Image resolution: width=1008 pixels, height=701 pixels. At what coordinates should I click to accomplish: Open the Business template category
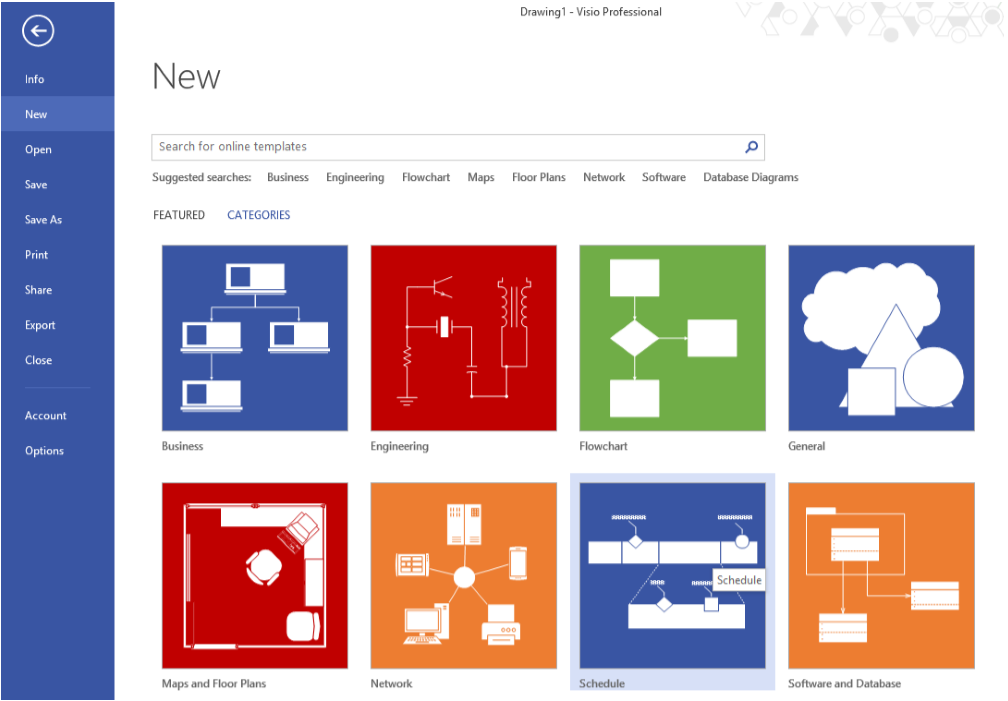tap(254, 338)
